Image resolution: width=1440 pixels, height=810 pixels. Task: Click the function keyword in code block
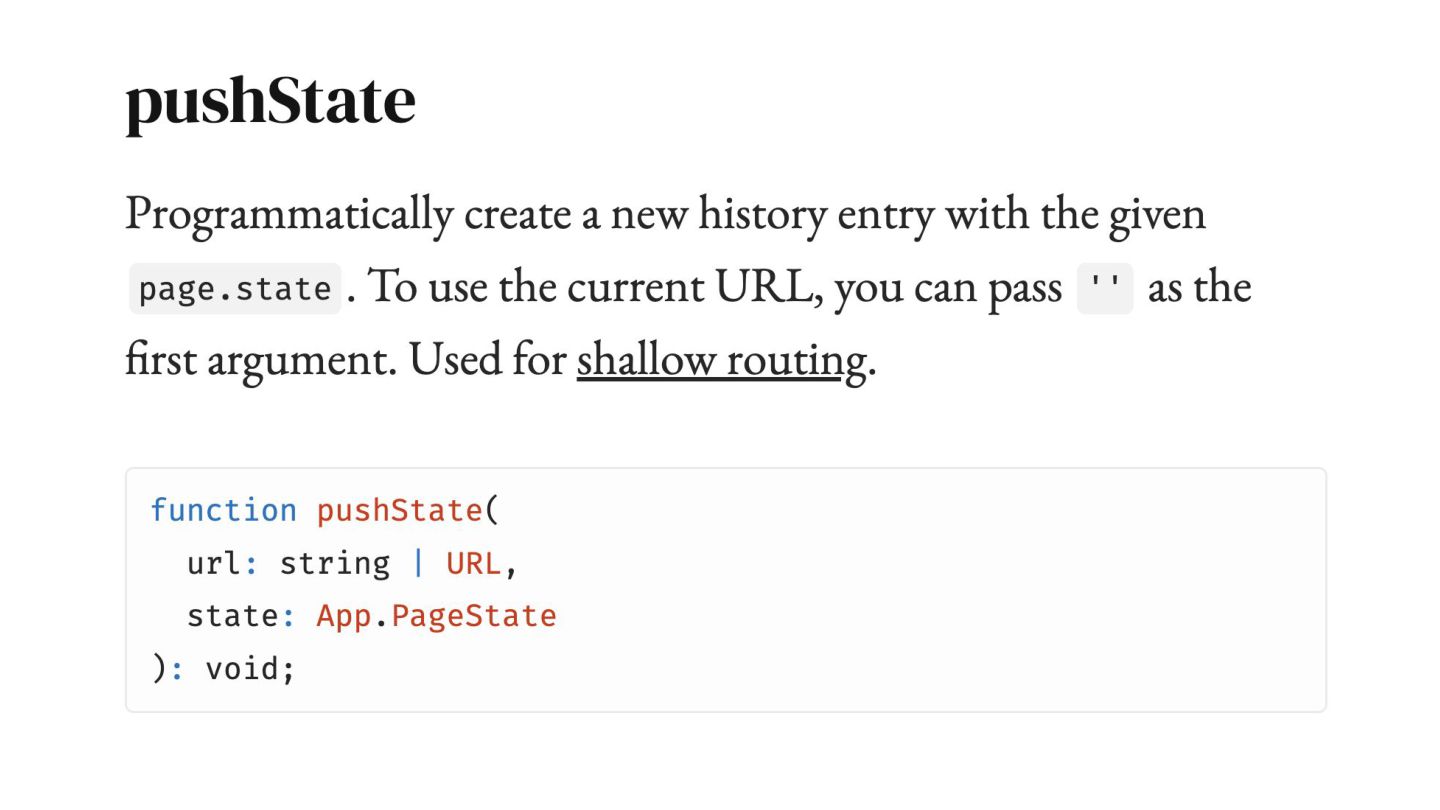[x=224, y=510]
